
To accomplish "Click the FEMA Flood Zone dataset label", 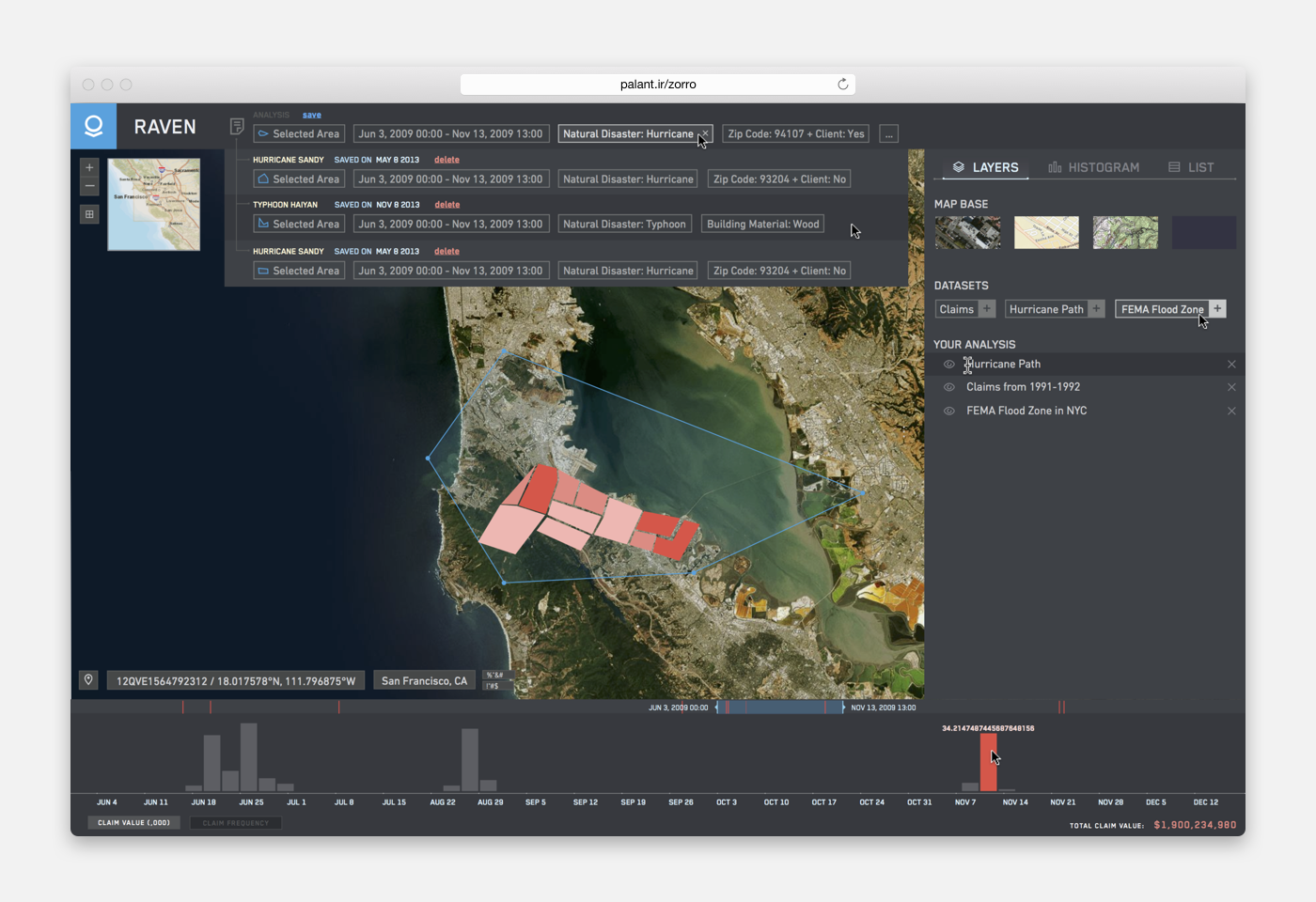I will pyautogui.click(x=1162, y=309).
